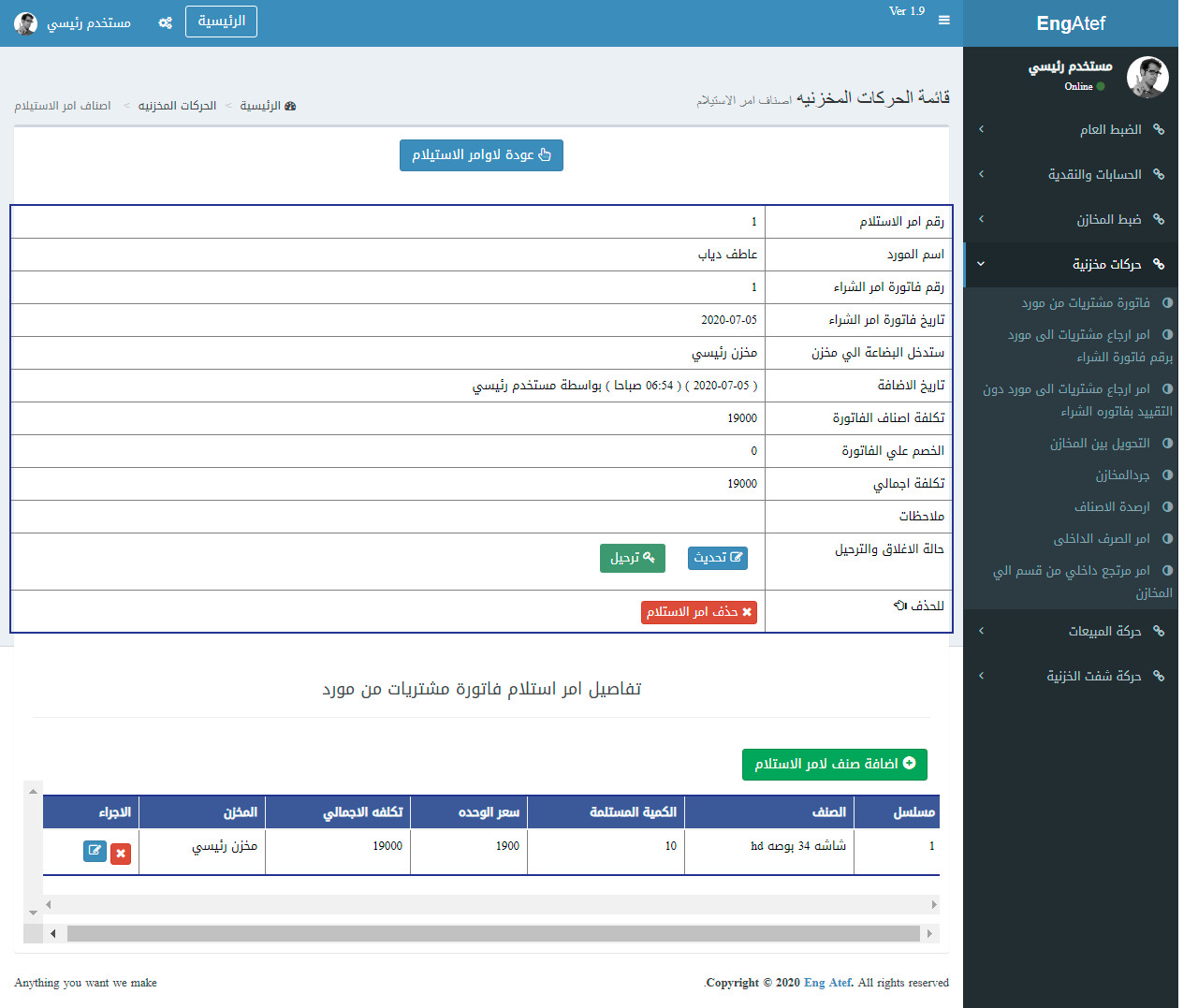
Task: Click the link icon beside حركات مخزنية
Action: coord(1159,264)
